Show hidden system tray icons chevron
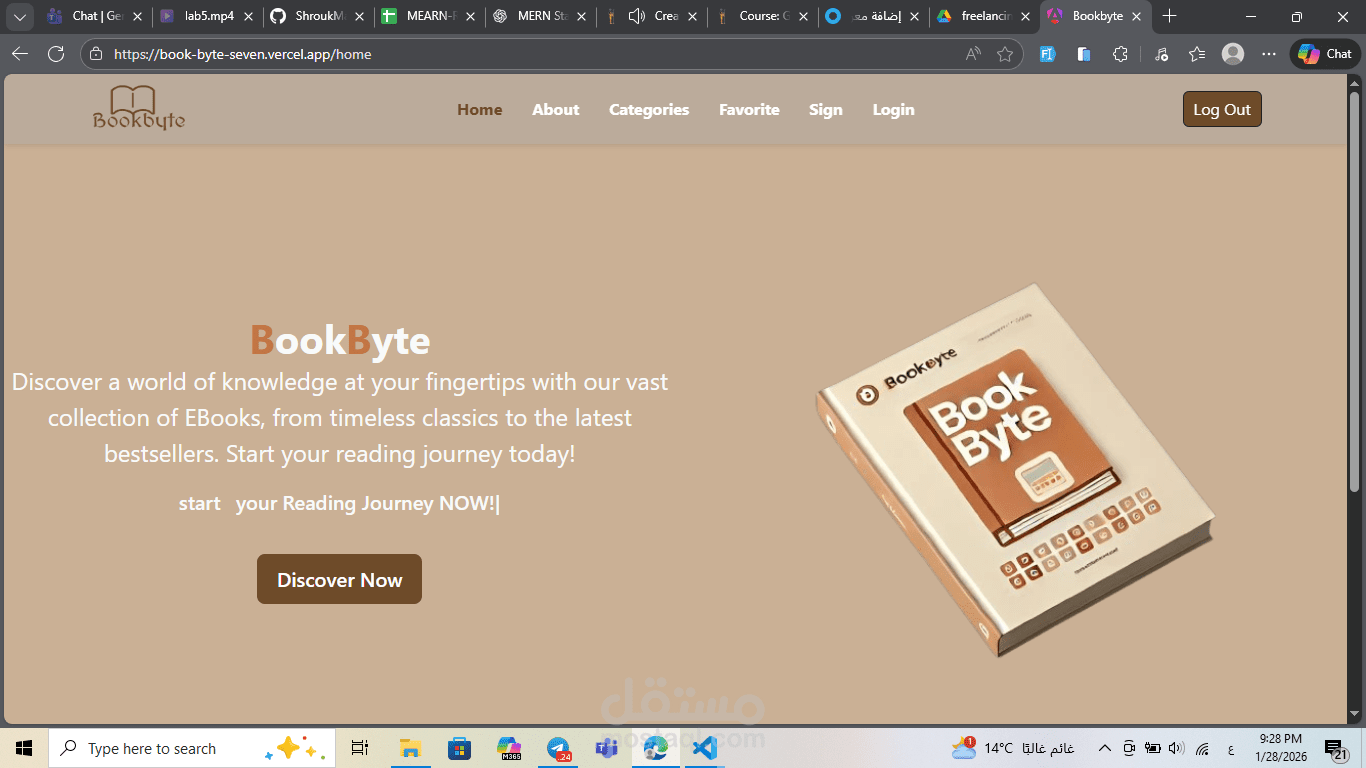 1104,748
